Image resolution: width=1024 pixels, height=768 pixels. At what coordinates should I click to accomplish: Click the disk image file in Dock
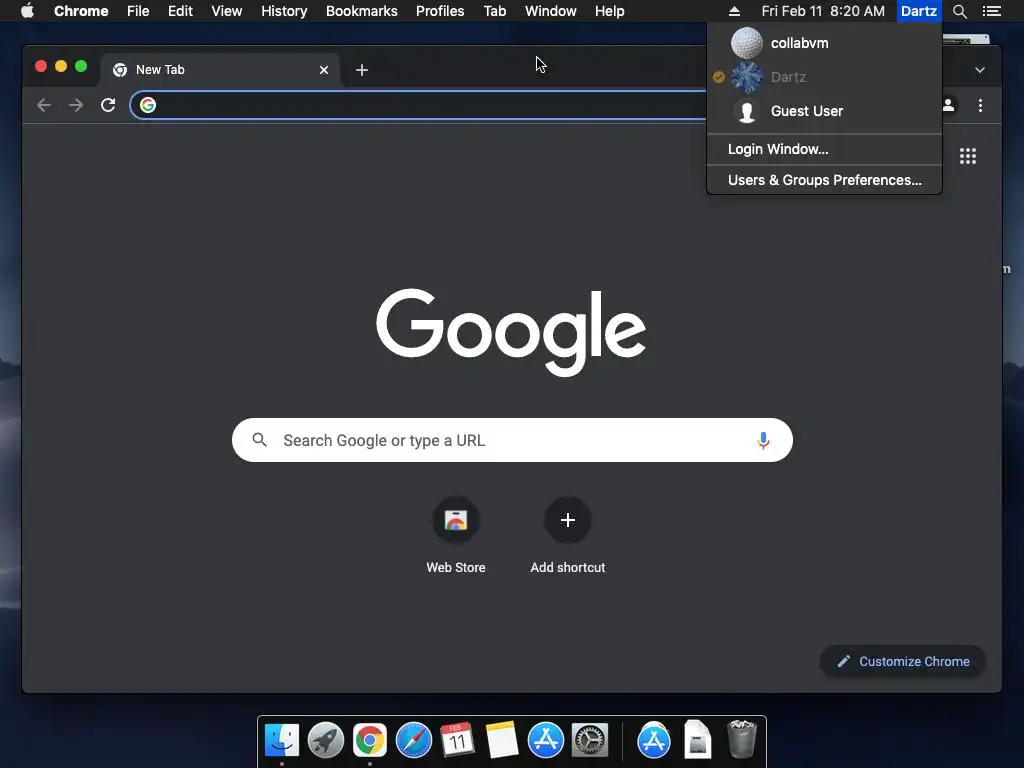697,740
